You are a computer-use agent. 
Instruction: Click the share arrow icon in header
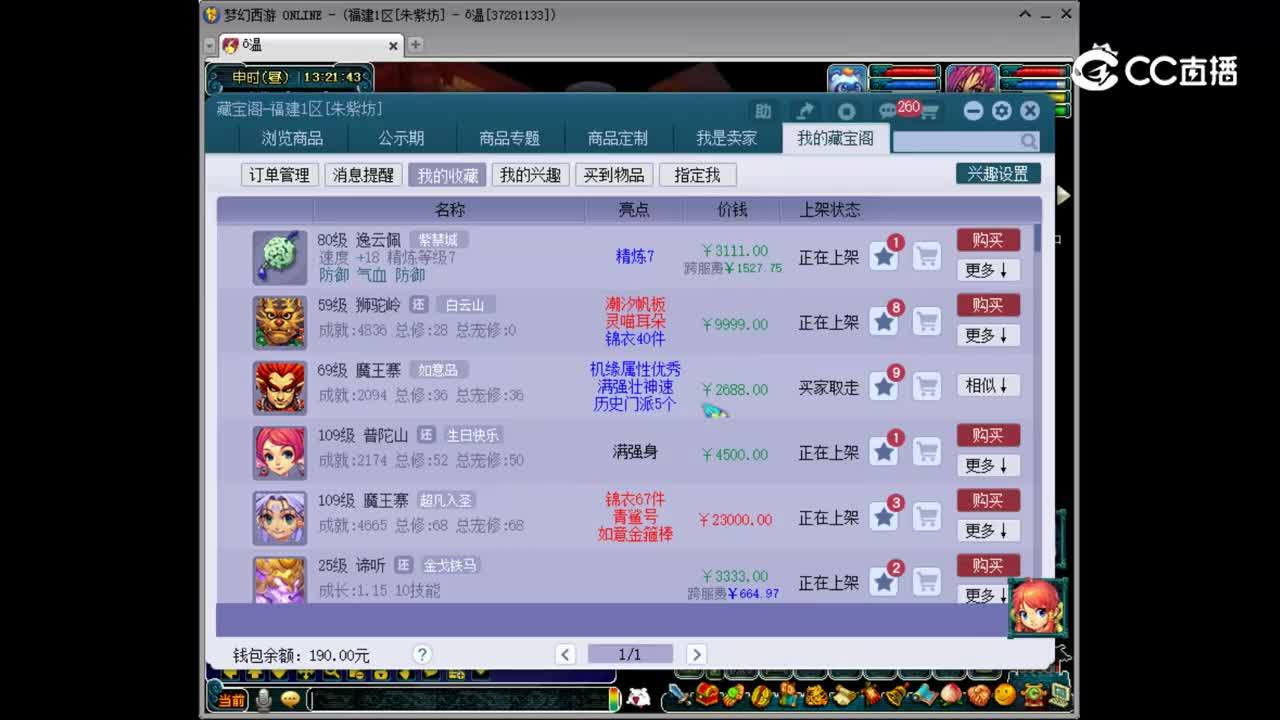pos(805,111)
